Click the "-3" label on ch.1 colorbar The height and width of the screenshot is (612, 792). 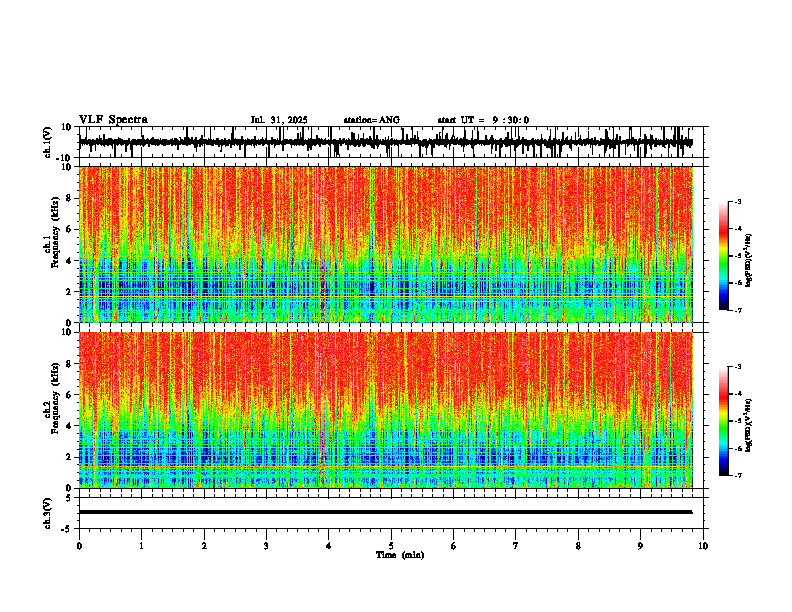[737, 202]
